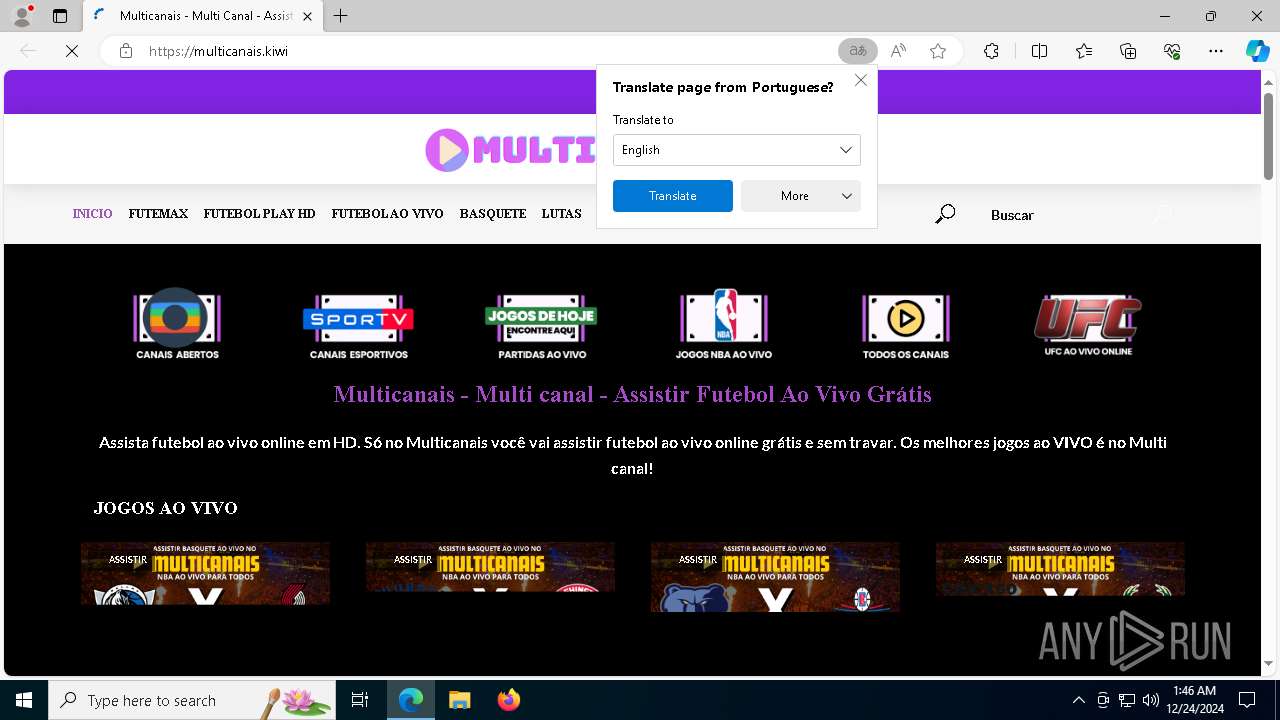The height and width of the screenshot is (720, 1280).
Task: Open the Copilot sidebar
Action: click(x=1257, y=51)
